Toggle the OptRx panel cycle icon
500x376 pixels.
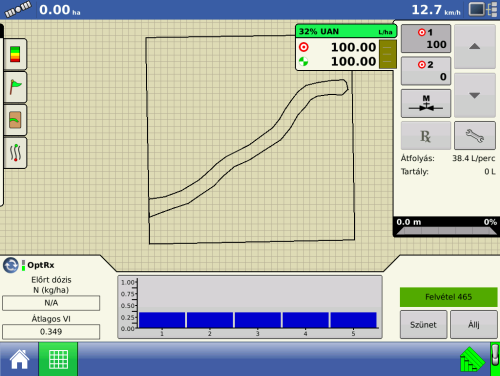pos(11,265)
